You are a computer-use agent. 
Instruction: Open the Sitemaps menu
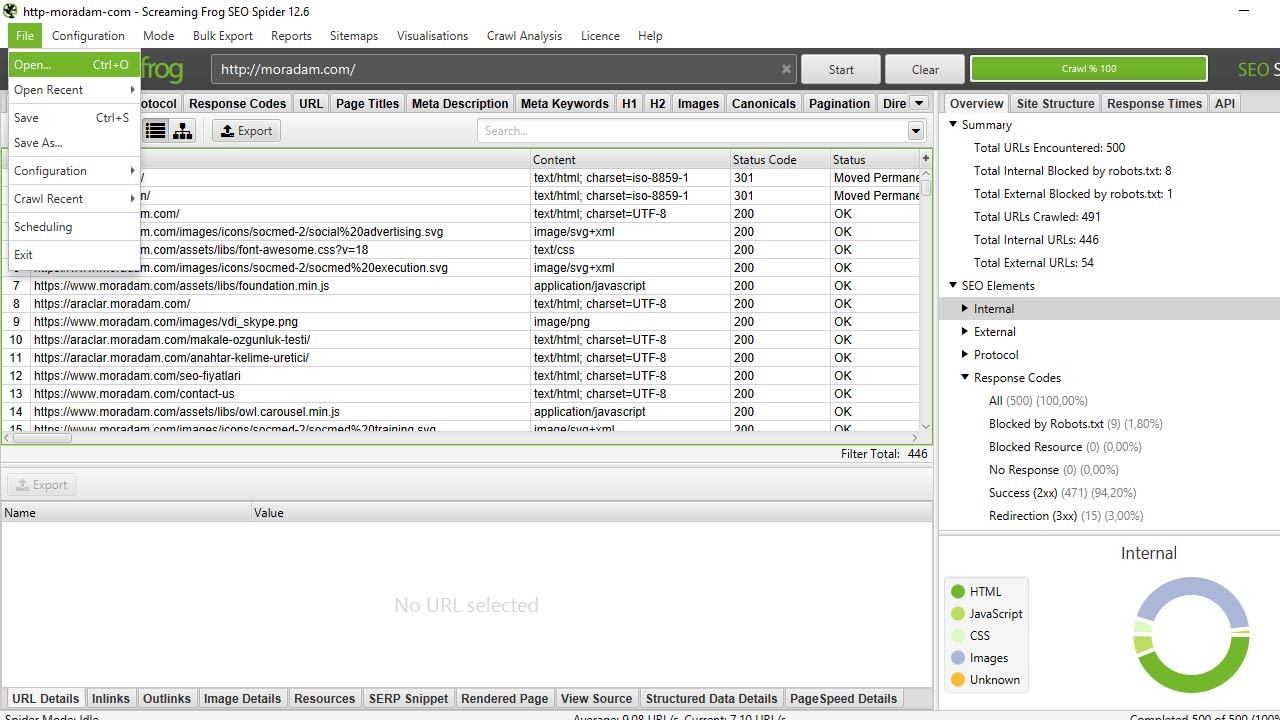point(354,36)
